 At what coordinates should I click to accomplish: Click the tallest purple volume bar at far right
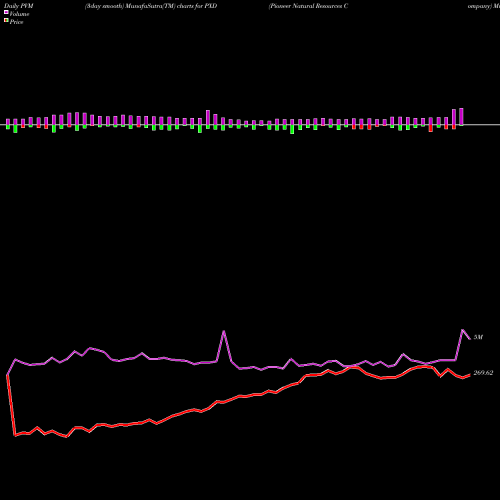[461, 116]
